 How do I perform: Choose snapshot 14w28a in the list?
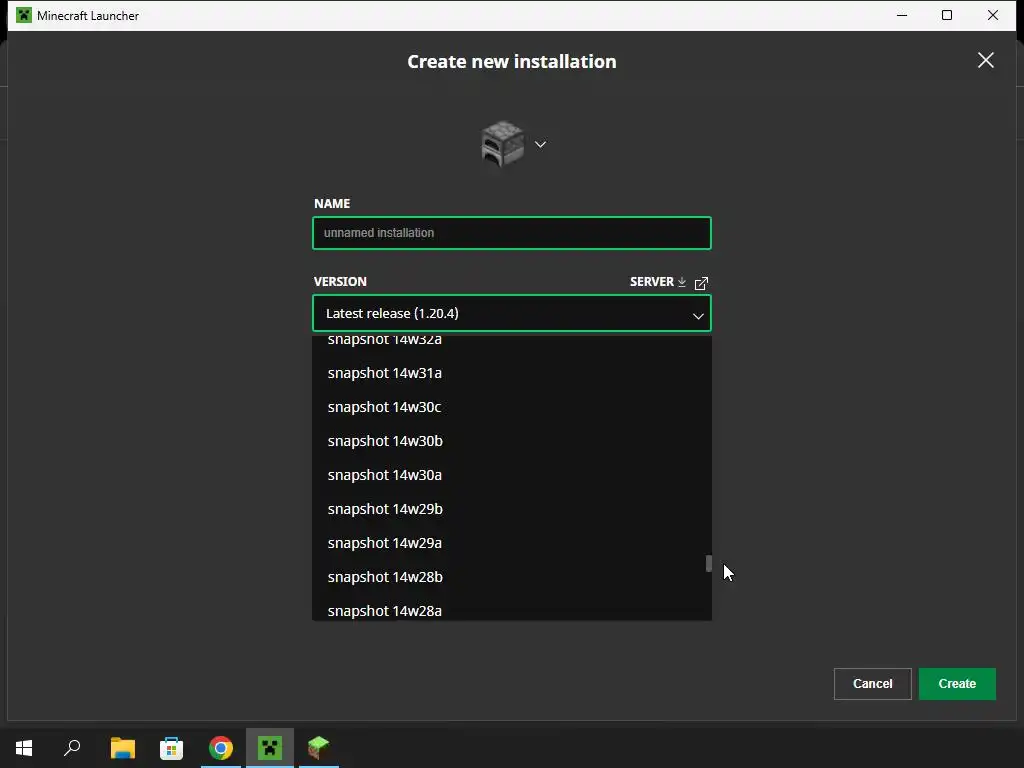[511, 609]
